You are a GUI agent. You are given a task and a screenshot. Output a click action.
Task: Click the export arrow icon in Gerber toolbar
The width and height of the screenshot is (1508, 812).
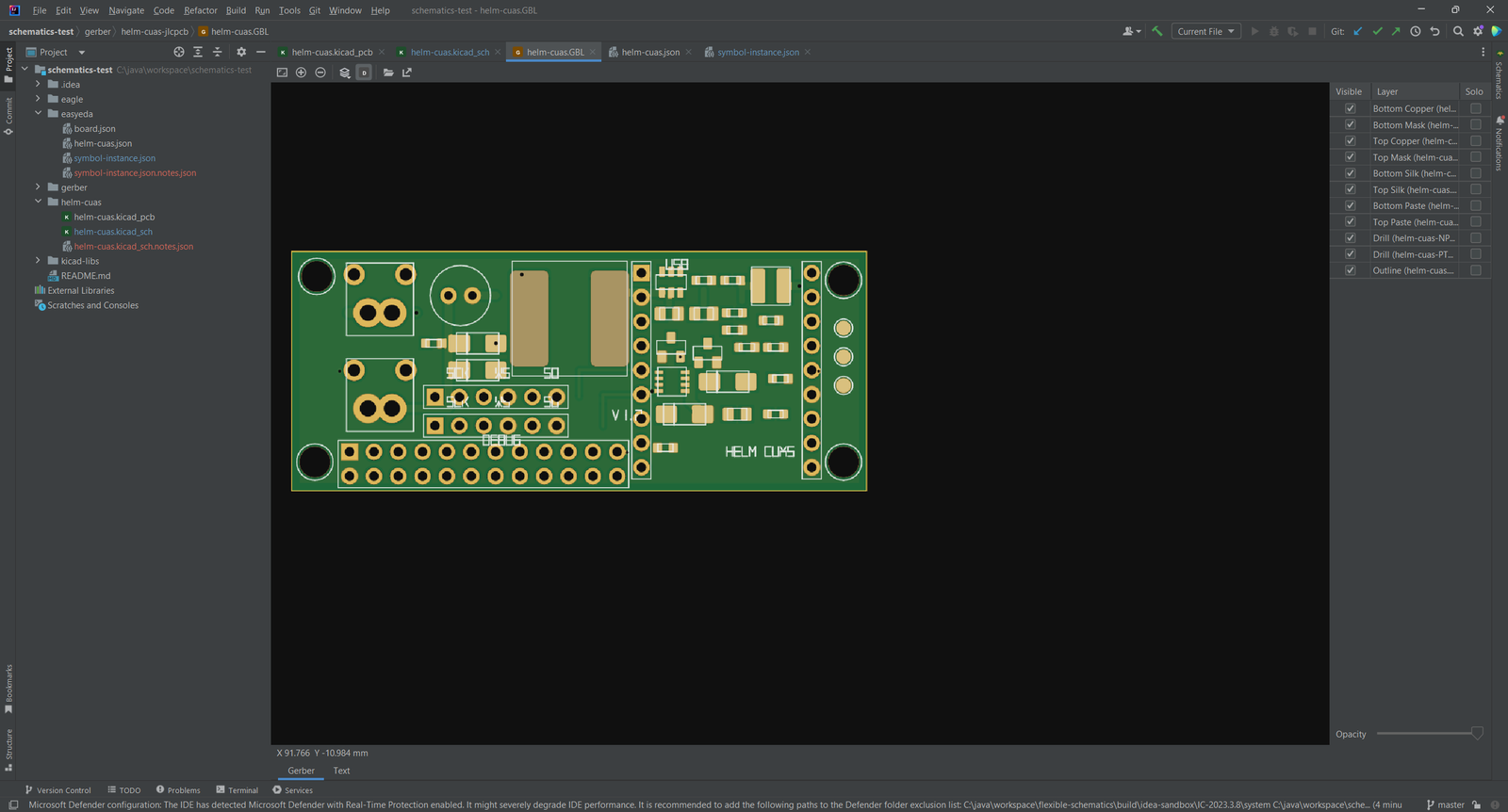click(x=407, y=73)
